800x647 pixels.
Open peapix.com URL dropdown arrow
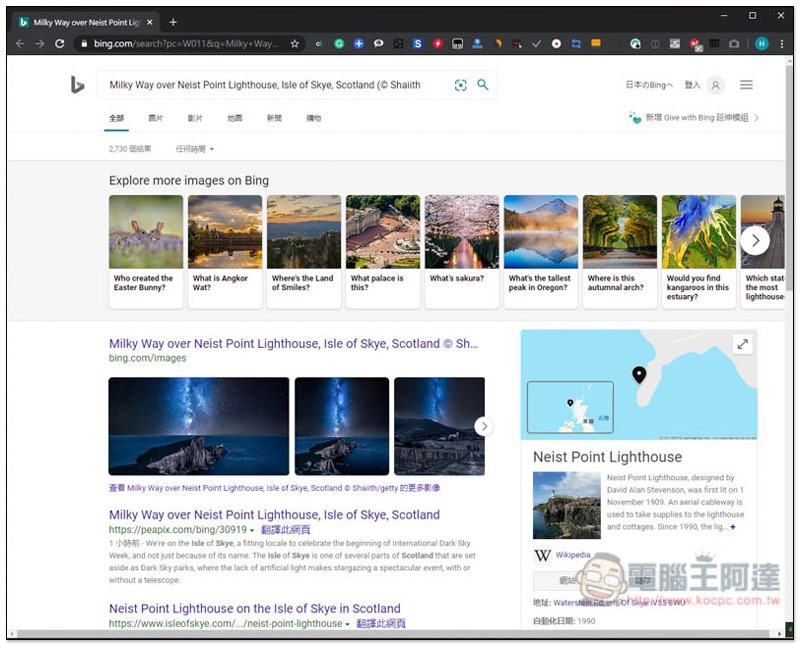point(252,530)
